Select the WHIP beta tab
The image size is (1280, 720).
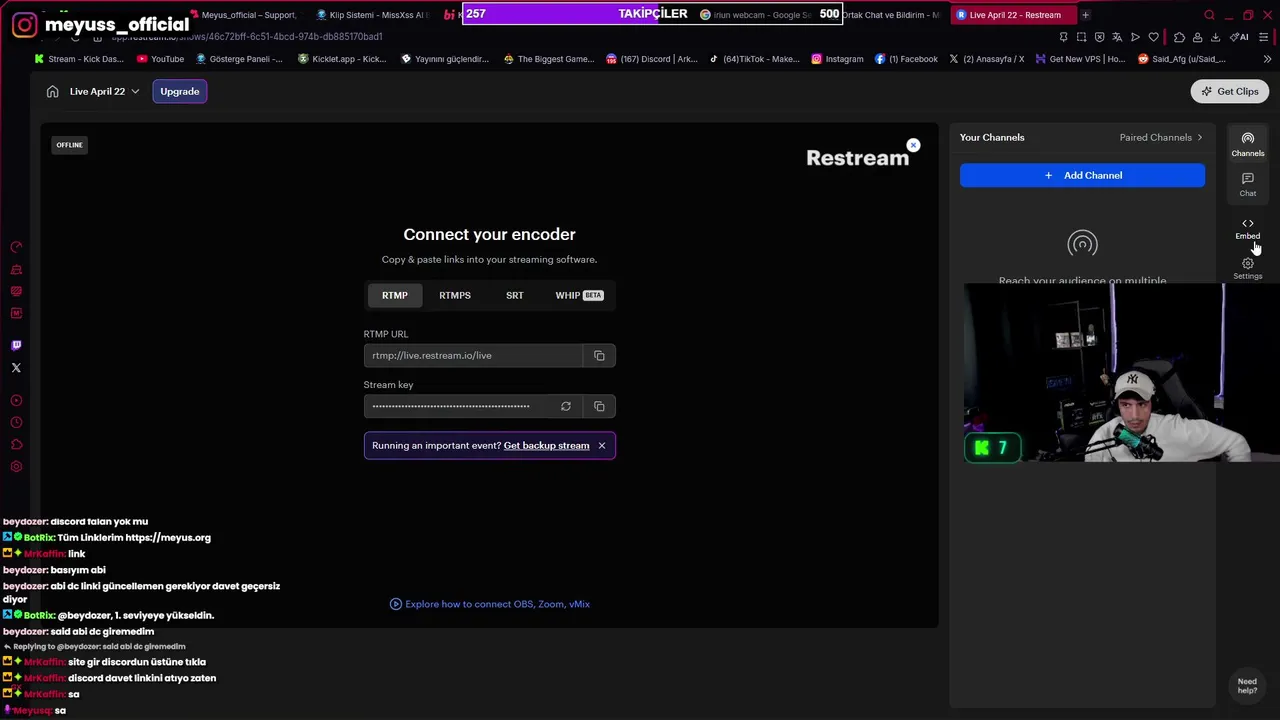579,295
